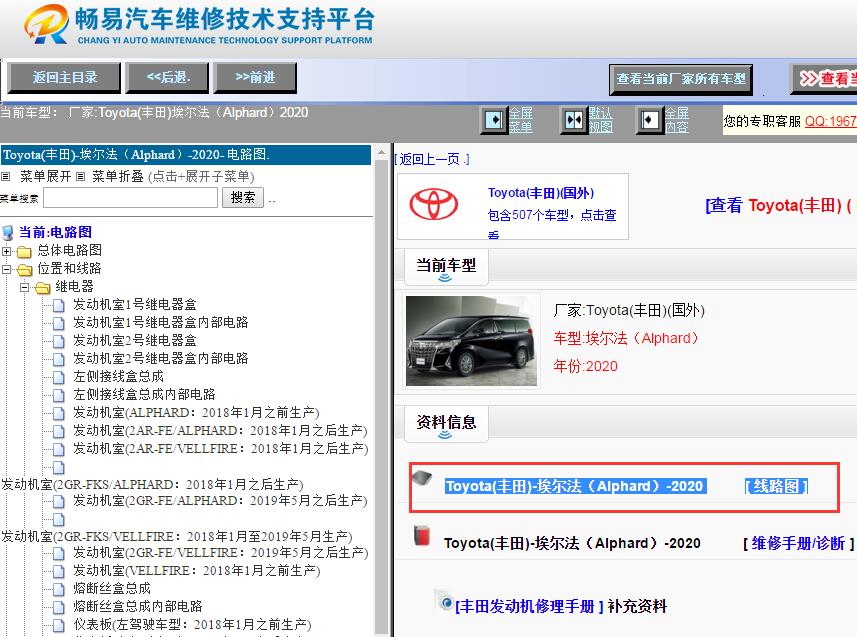Click the gray book icon for 线路图
Viewport: 857px width, 637px height.
coord(422,478)
